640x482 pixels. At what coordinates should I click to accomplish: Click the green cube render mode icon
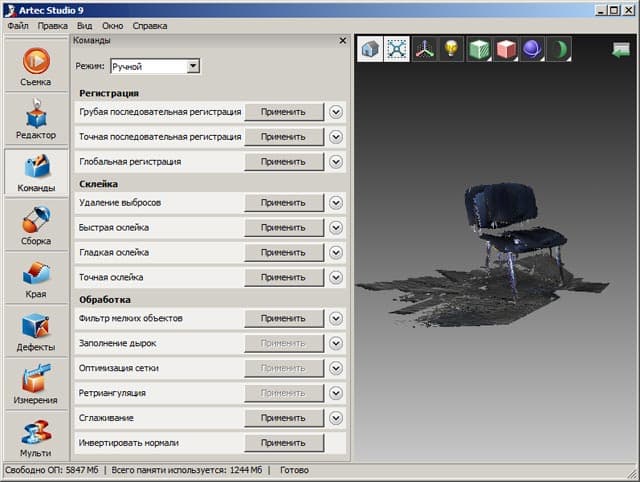479,49
